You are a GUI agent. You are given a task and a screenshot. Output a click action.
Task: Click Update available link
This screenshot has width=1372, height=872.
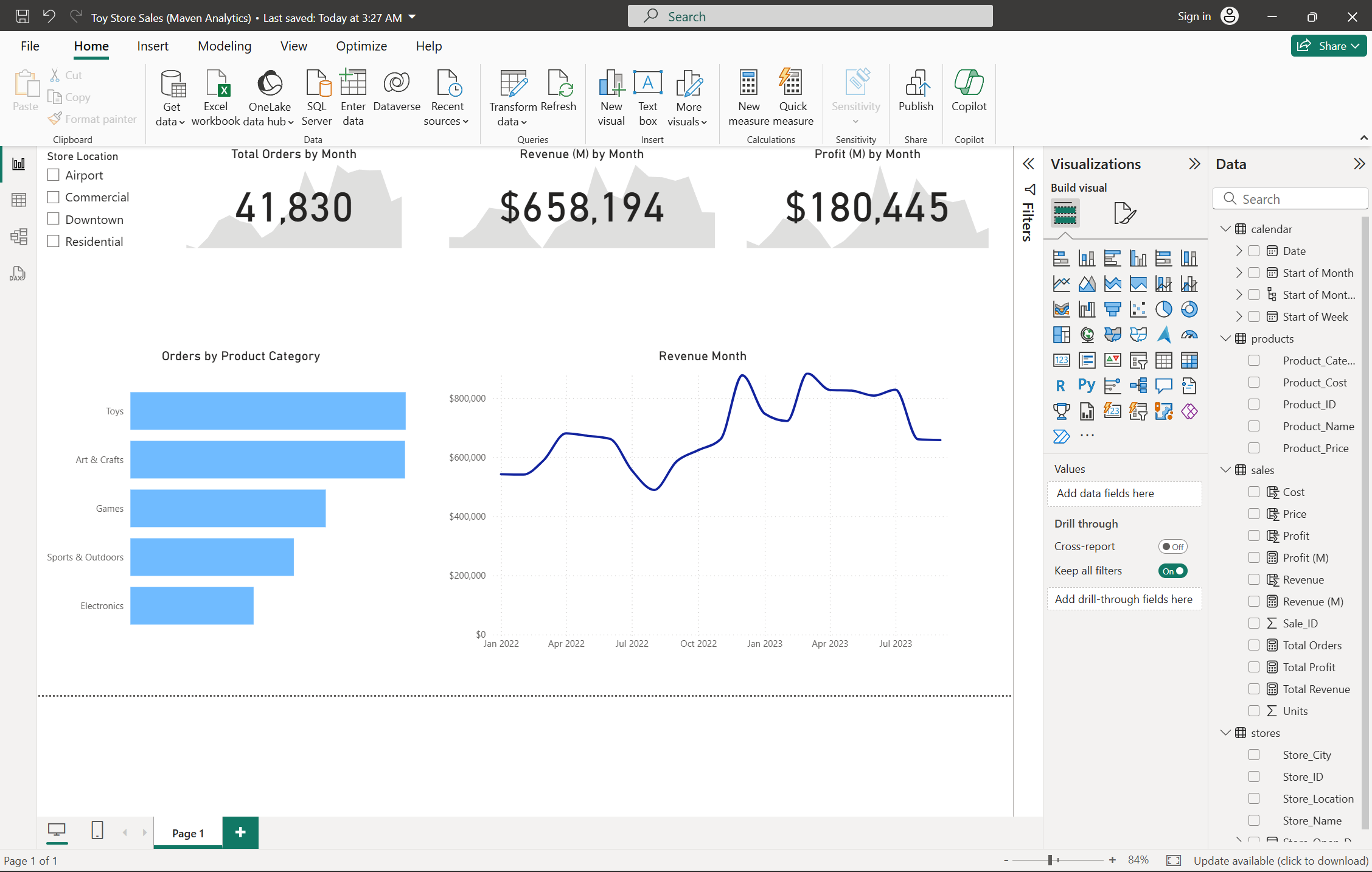click(x=1281, y=860)
